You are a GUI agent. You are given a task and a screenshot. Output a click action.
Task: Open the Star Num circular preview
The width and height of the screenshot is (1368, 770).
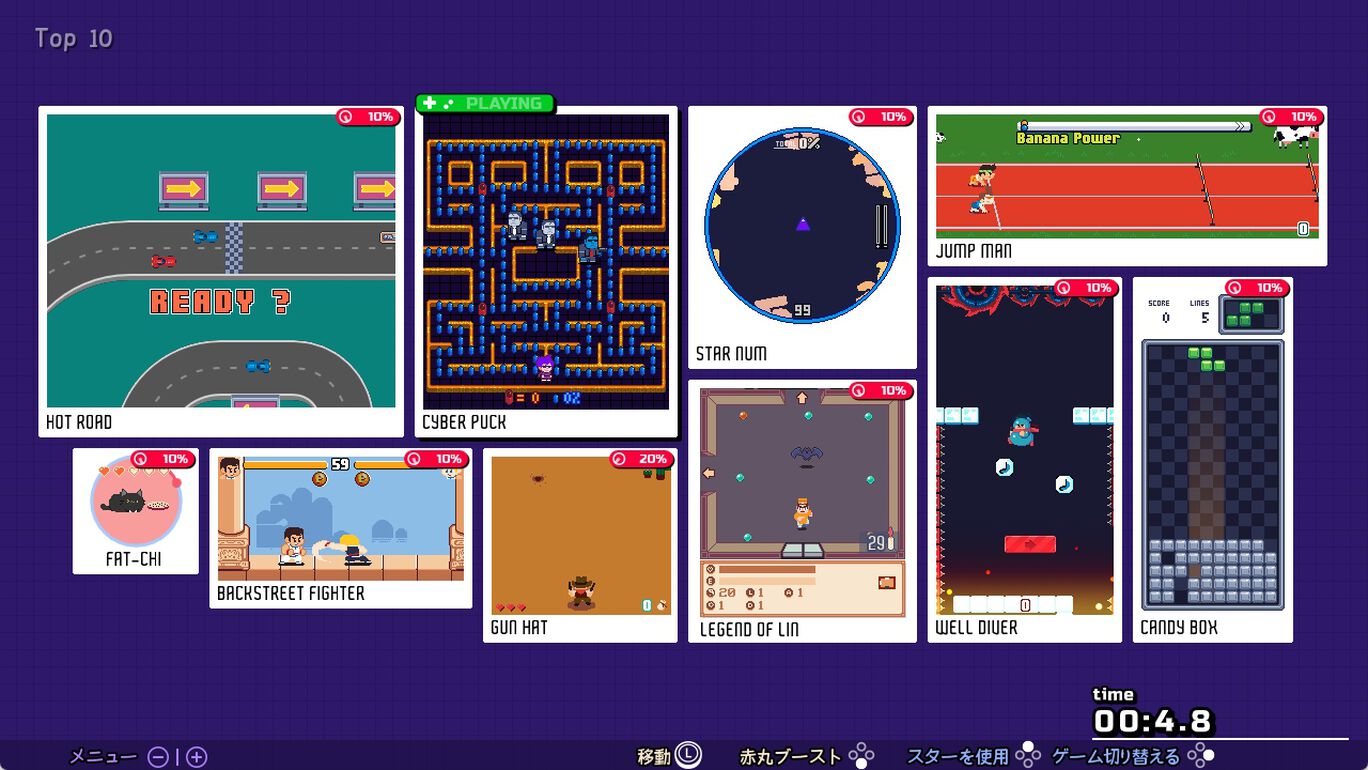(802, 225)
